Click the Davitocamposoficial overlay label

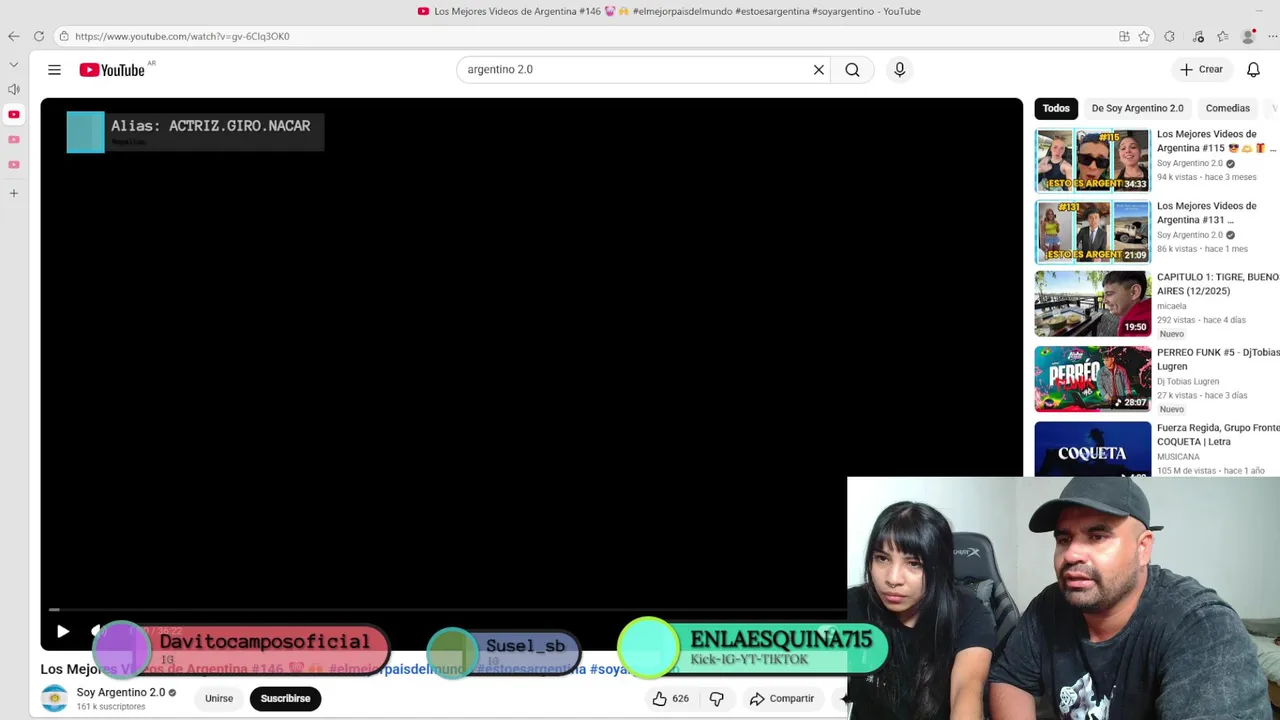pyautogui.click(x=264, y=642)
